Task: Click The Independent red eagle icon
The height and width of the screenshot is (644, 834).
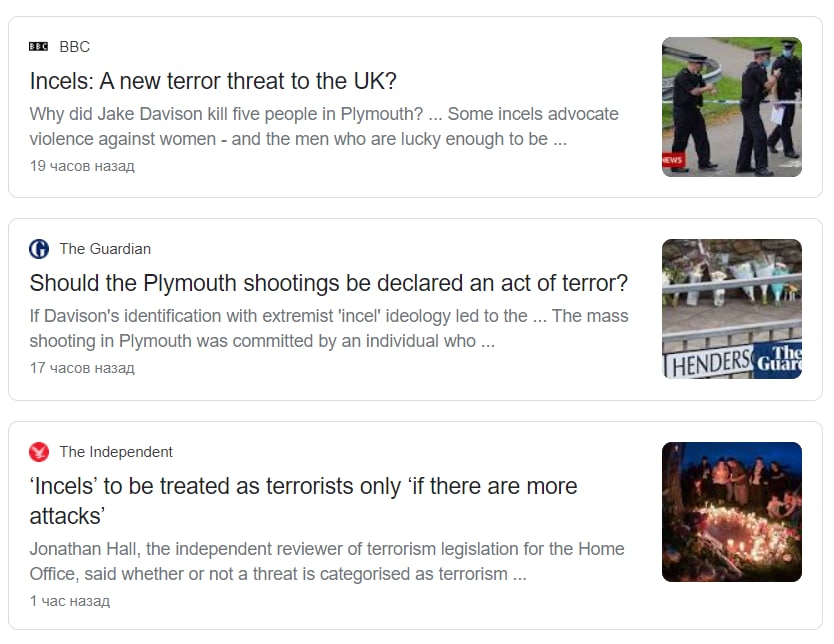Action: 39,452
